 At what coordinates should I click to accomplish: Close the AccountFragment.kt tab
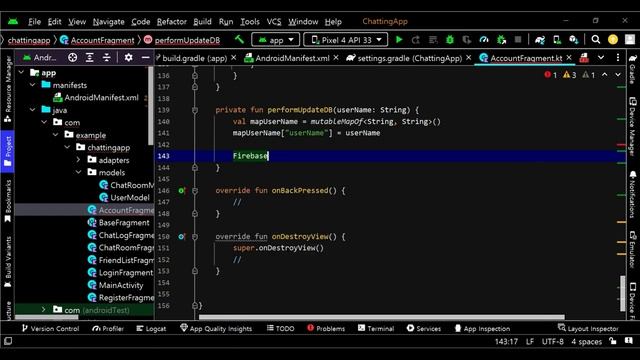(x=569, y=58)
